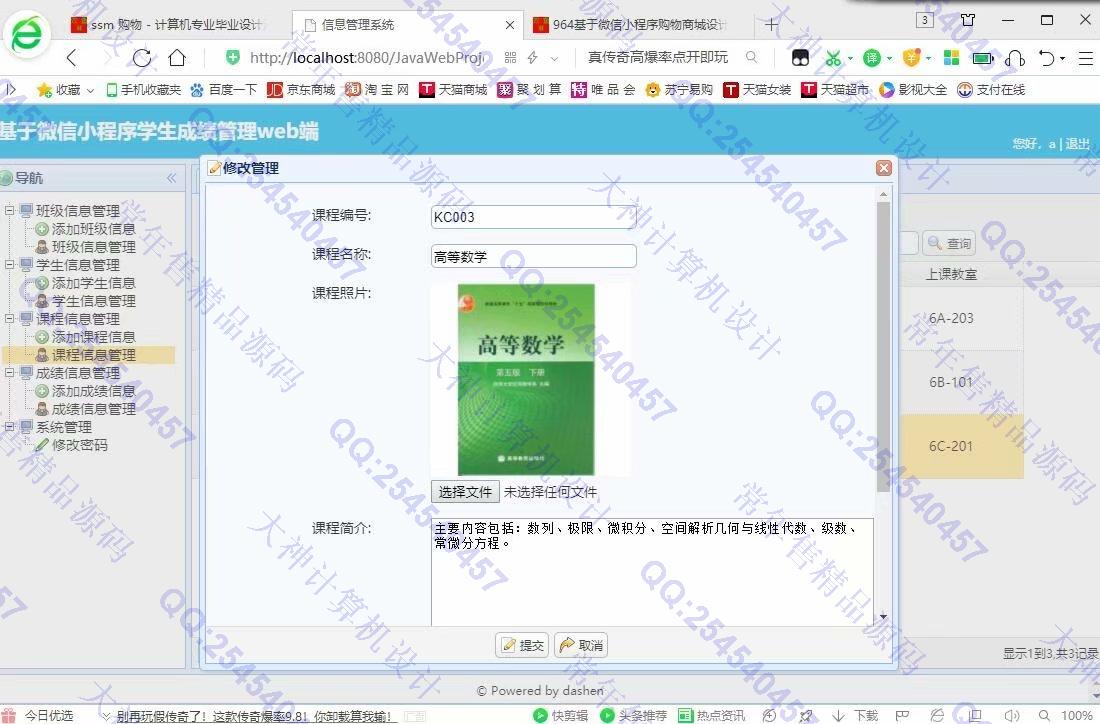The image size is (1100, 724).
Task: Click the dialog vertical scrollbar
Action: tap(883, 347)
